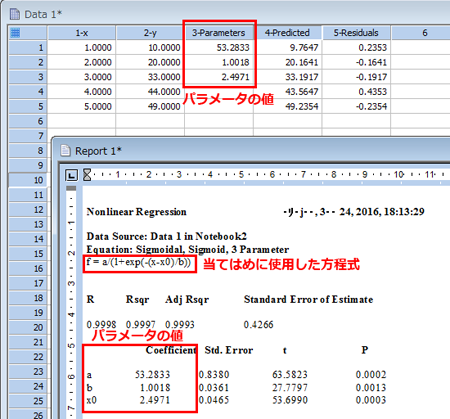Click cell with x value 2.0000
The width and height of the screenshot is (450, 419).
tap(82, 62)
